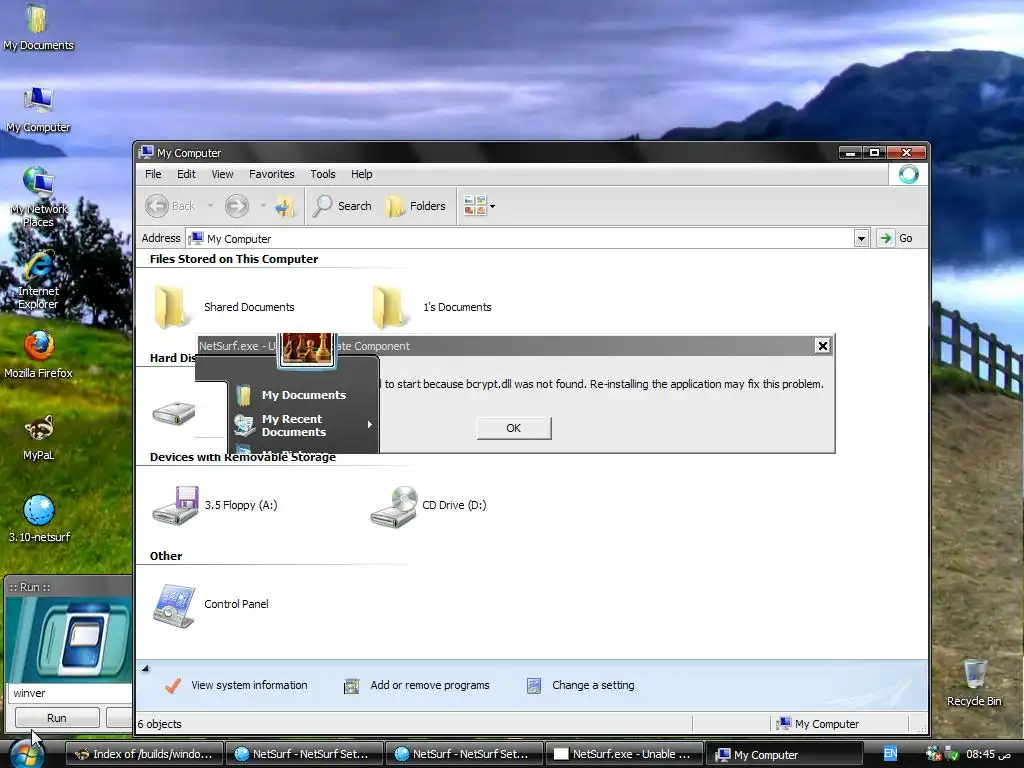The width and height of the screenshot is (1024, 768).
Task: Click the green shield tray icon next to the clock
Action: [952, 754]
